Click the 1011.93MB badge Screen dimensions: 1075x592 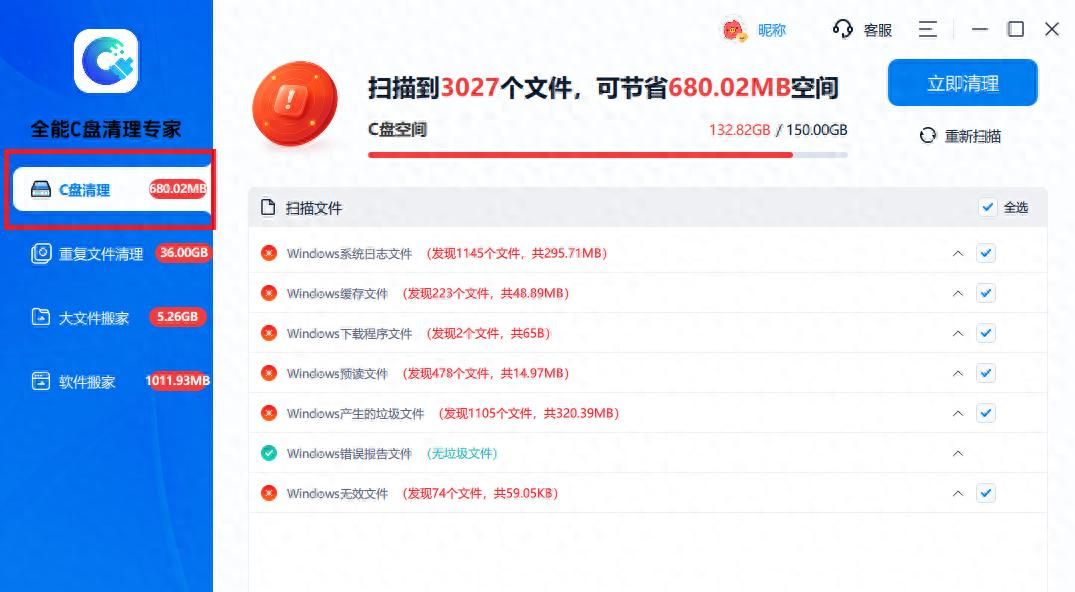click(x=178, y=380)
